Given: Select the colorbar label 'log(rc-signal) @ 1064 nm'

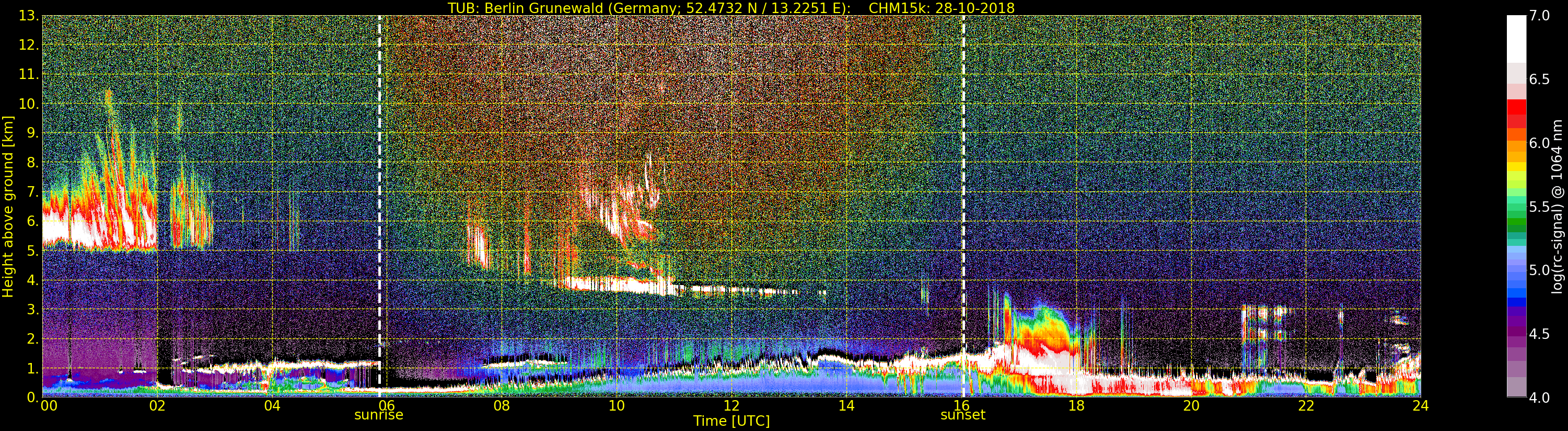Looking at the screenshot, I should click(x=1557, y=207).
